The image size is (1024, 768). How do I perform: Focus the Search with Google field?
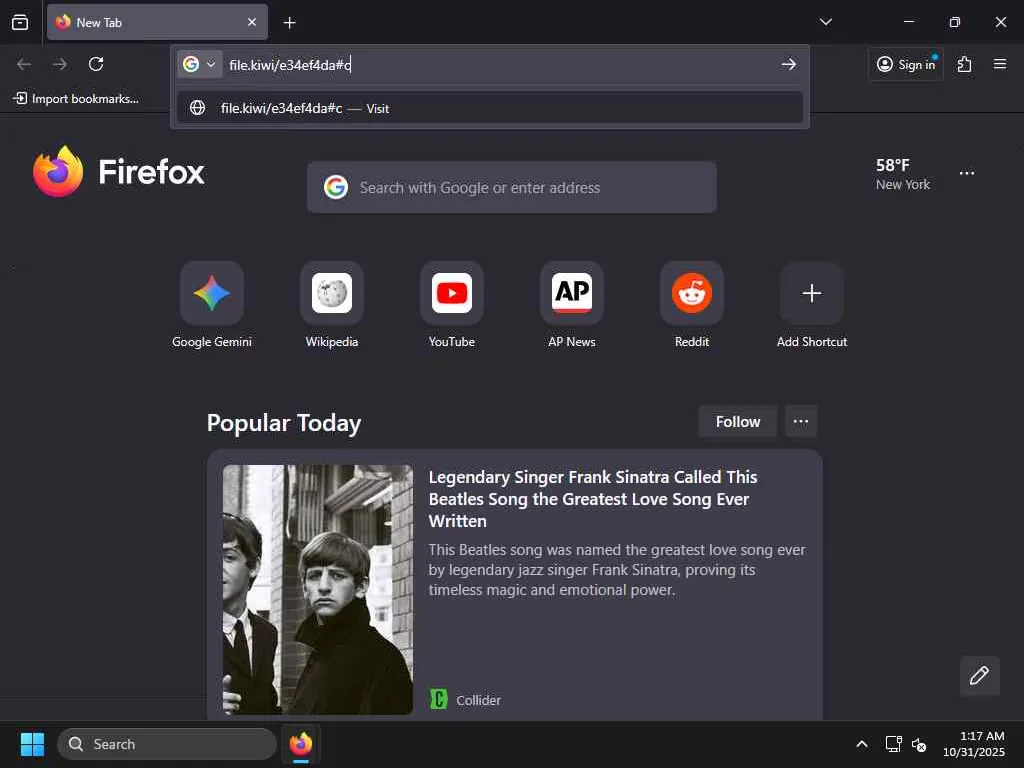511,187
